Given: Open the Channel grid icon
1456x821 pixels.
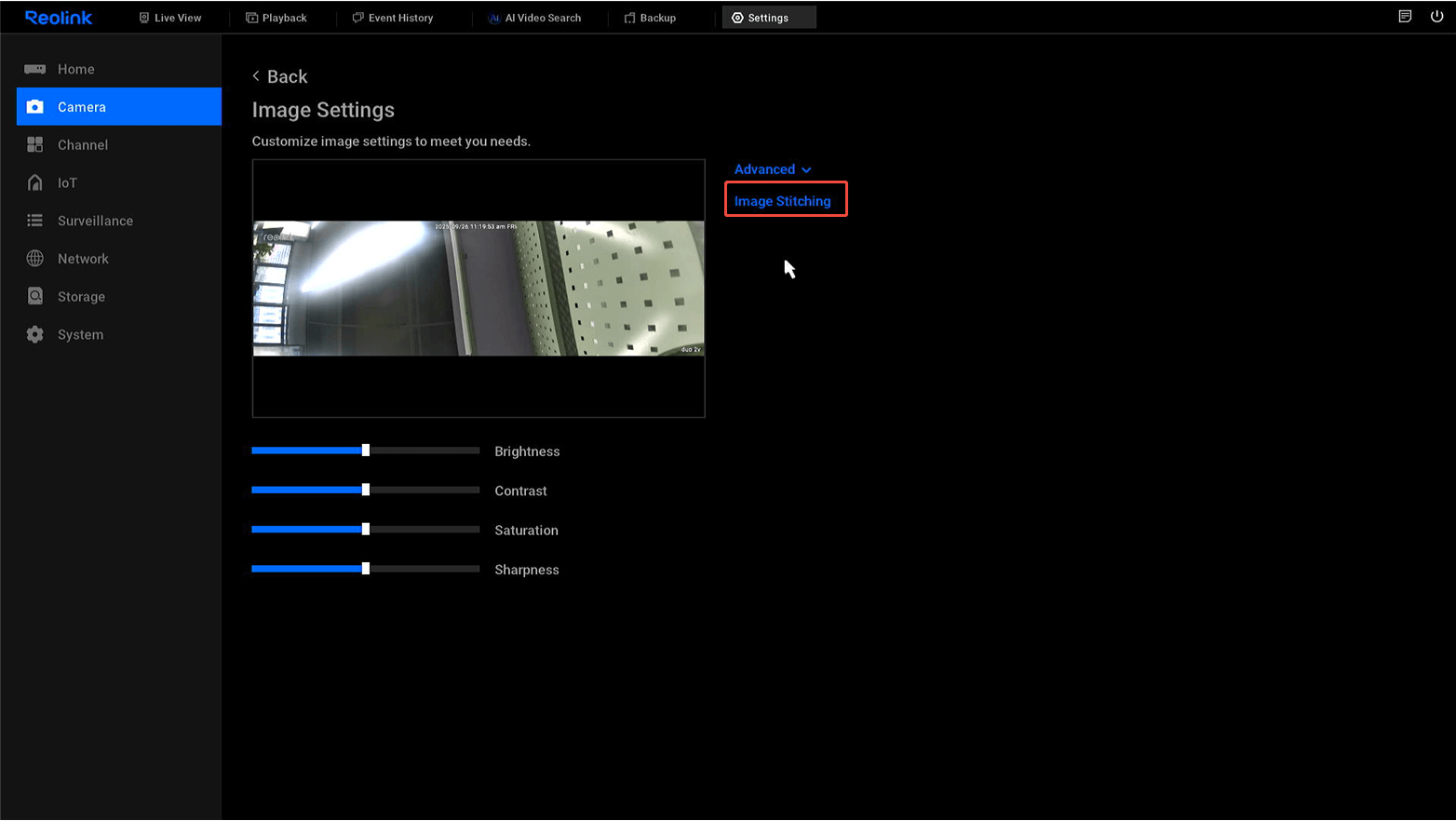Looking at the screenshot, I should click(34, 144).
